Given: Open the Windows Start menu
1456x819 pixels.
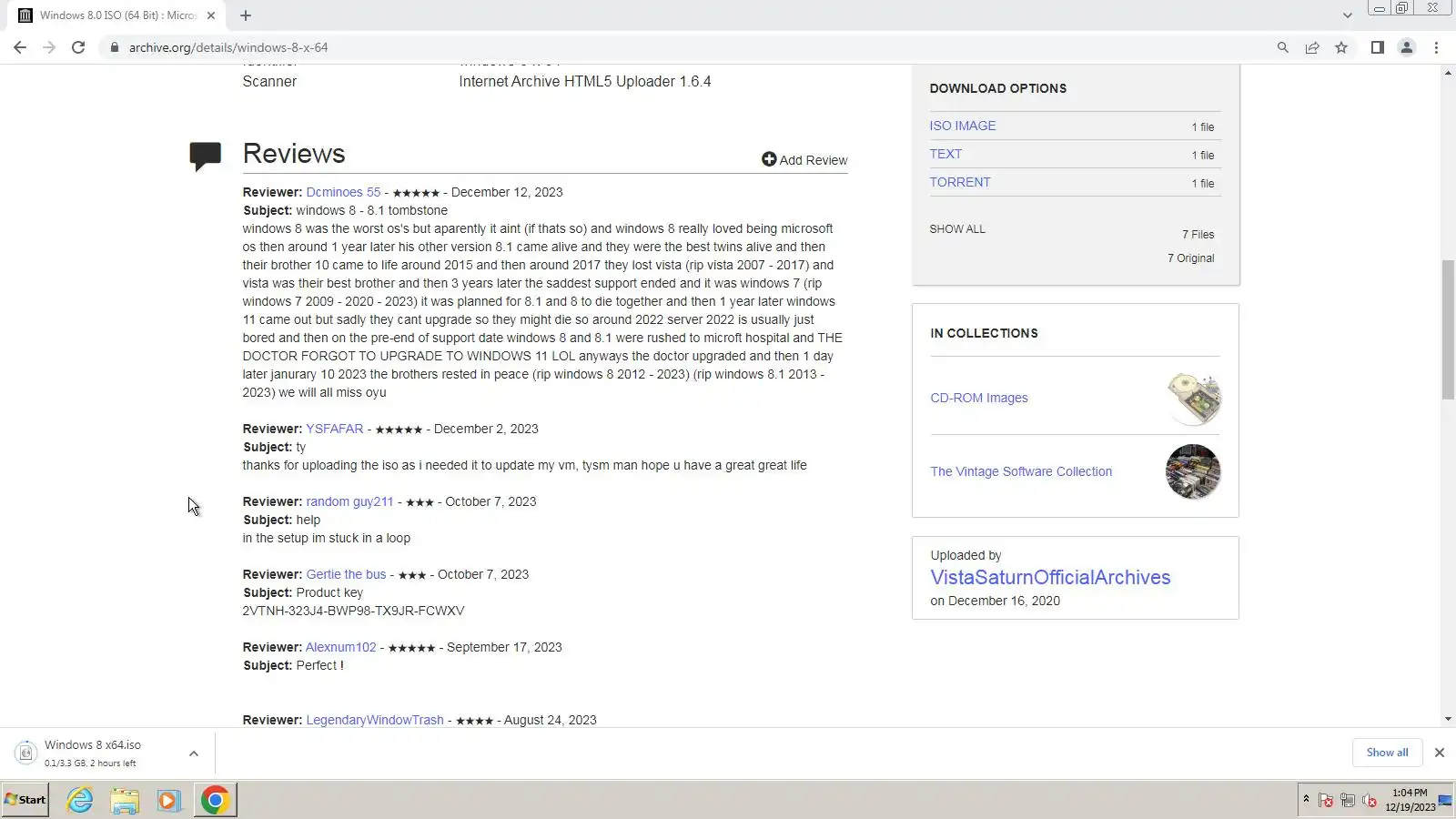Looking at the screenshot, I should [25, 800].
